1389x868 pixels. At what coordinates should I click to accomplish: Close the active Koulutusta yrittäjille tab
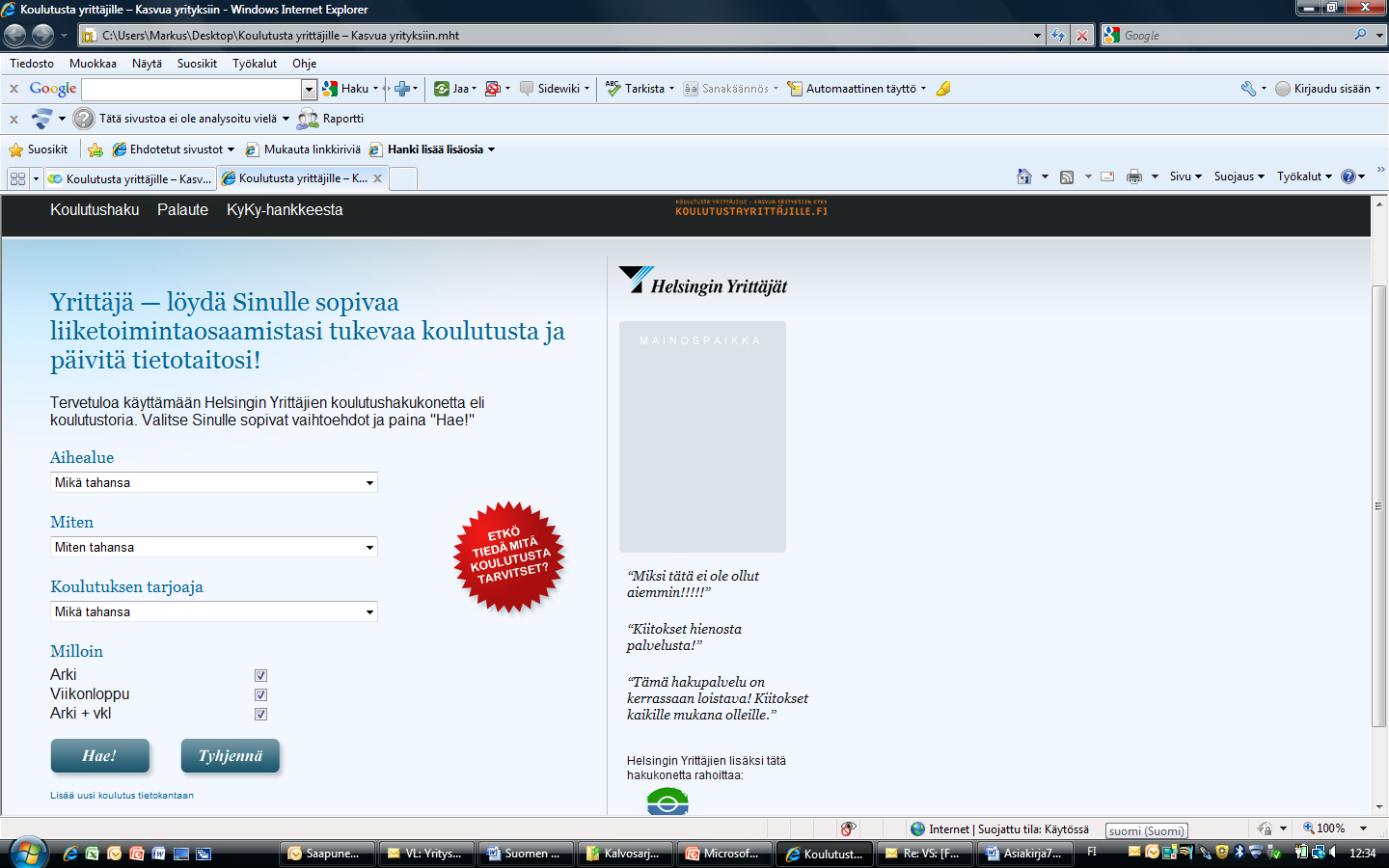click(x=377, y=178)
